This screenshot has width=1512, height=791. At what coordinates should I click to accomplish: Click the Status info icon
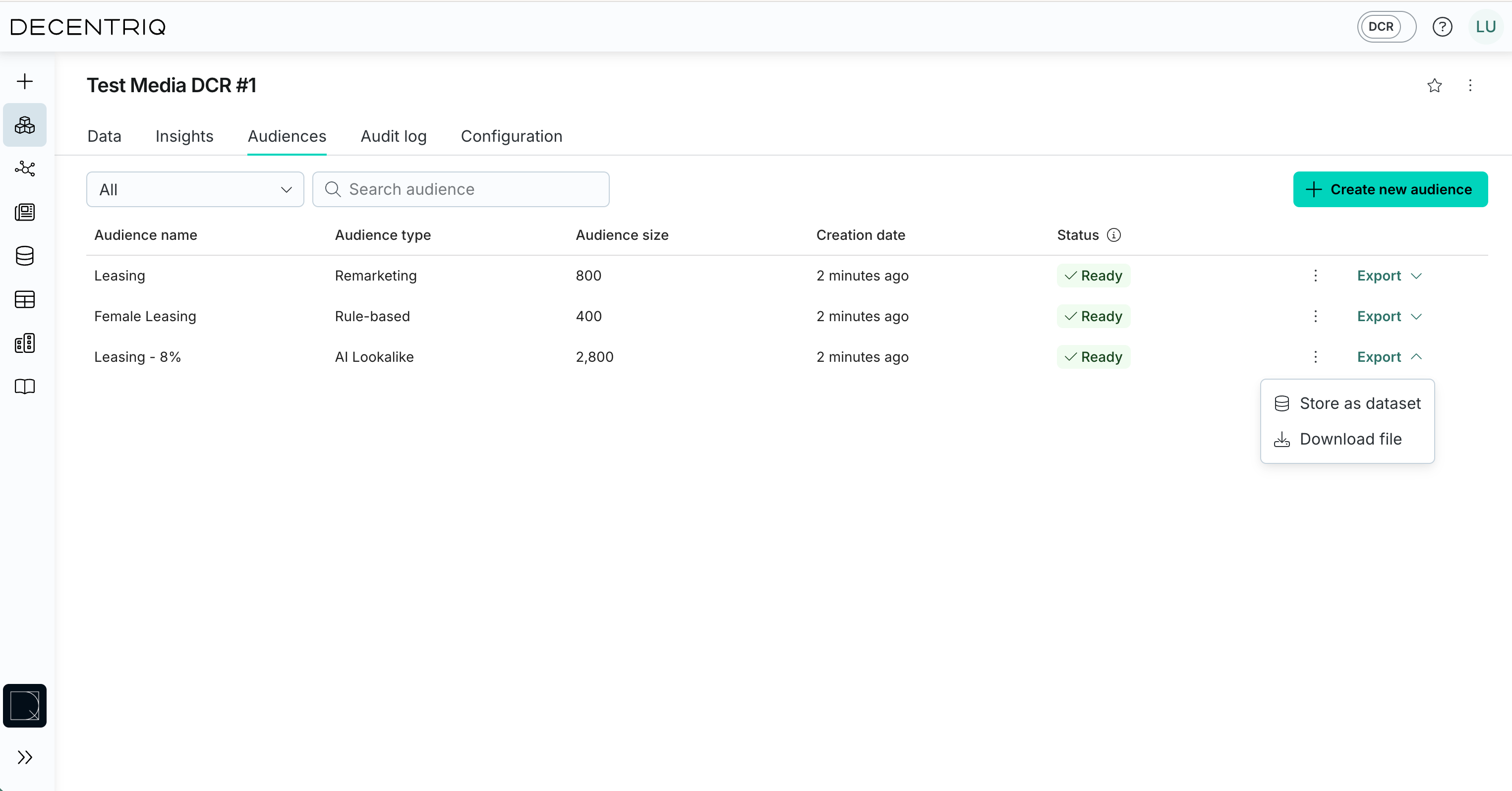click(x=1113, y=235)
